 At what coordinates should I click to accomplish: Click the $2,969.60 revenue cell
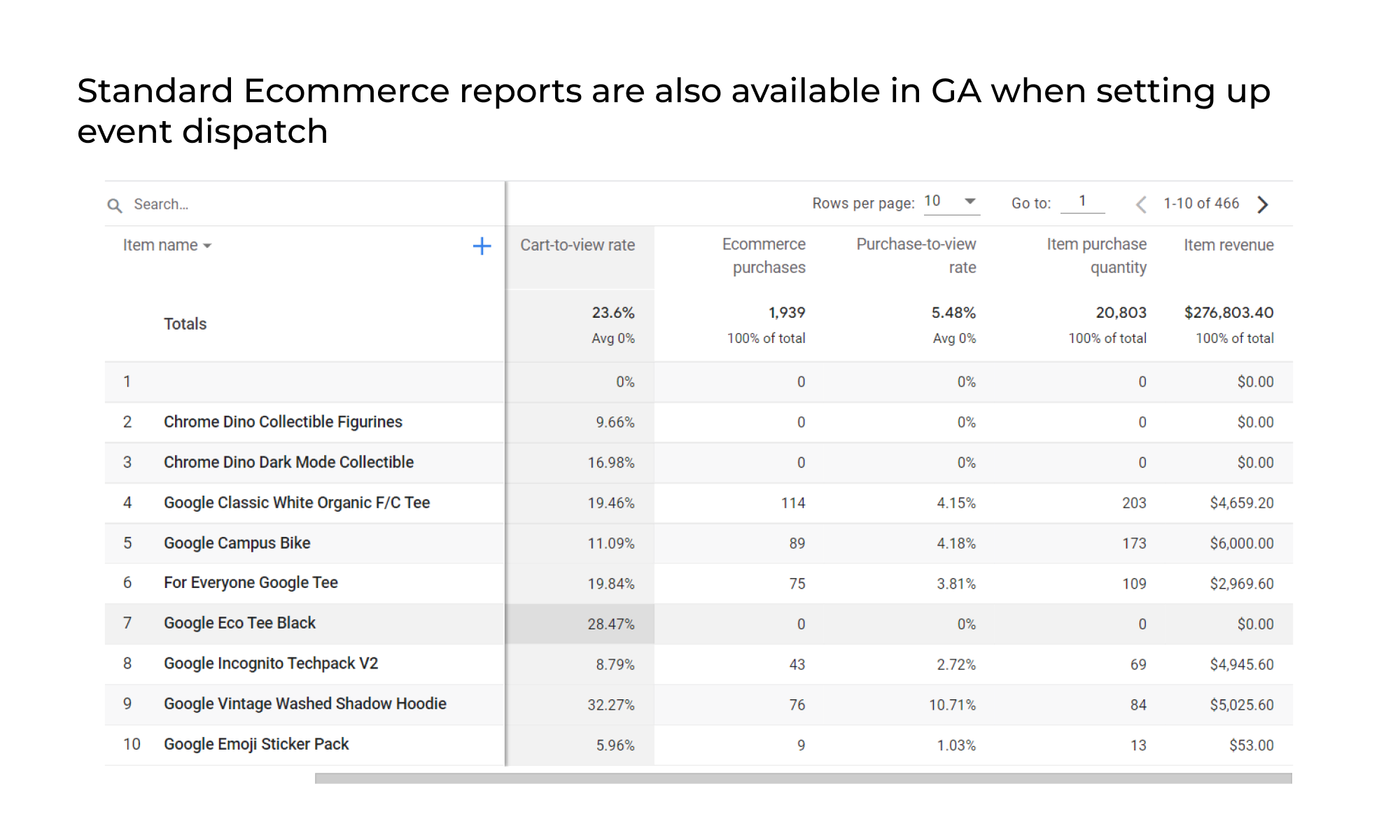coord(1242,584)
